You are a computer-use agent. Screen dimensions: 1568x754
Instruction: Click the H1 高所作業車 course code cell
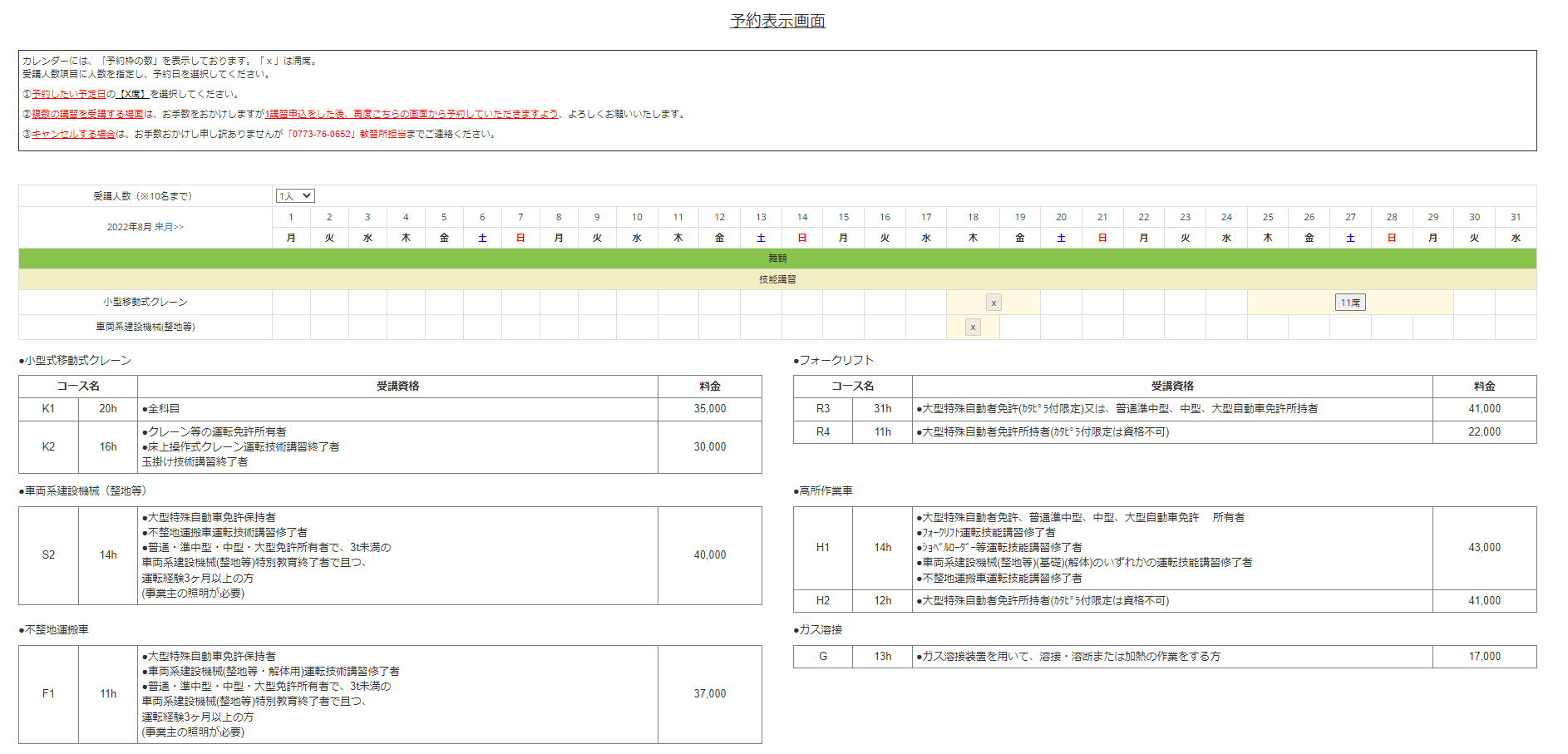pyautogui.click(x=822, y=548)
